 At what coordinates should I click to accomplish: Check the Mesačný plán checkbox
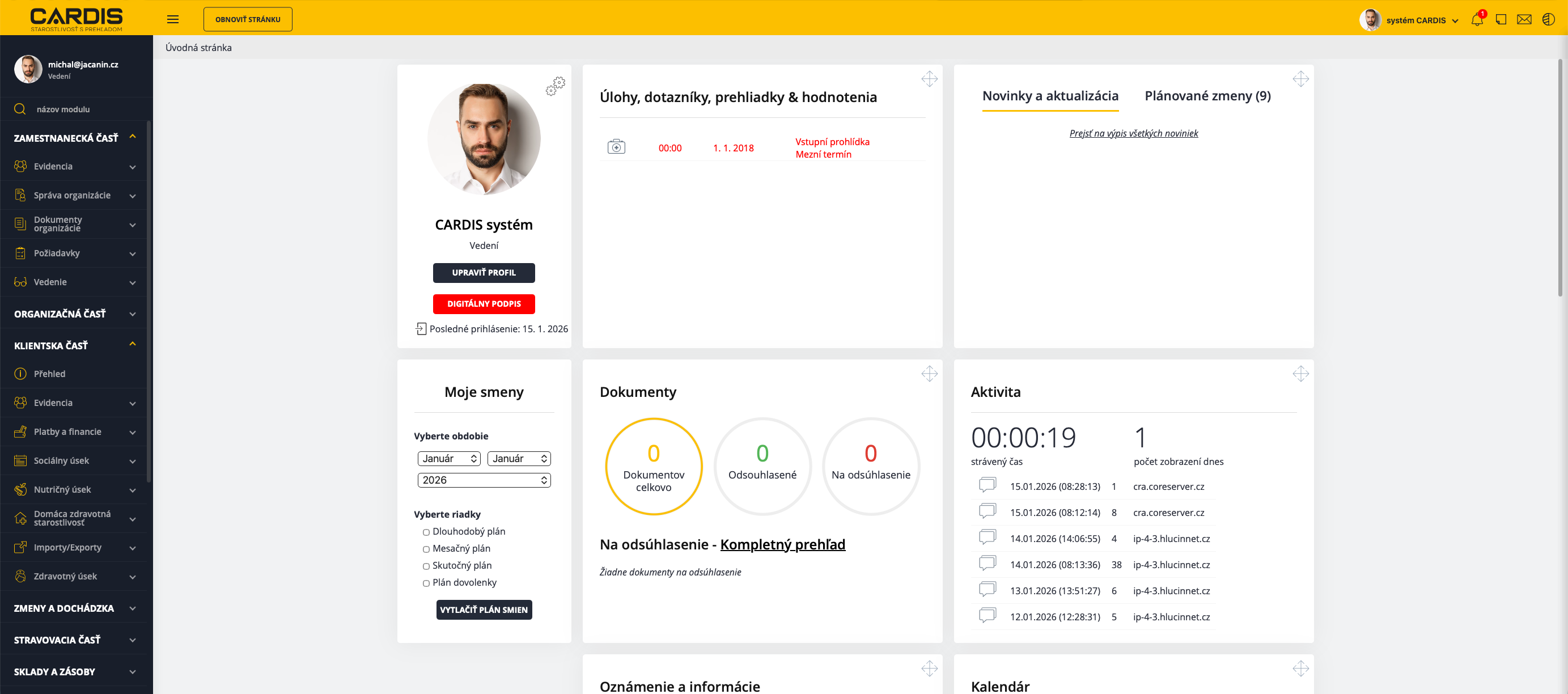tap(426, 549)
